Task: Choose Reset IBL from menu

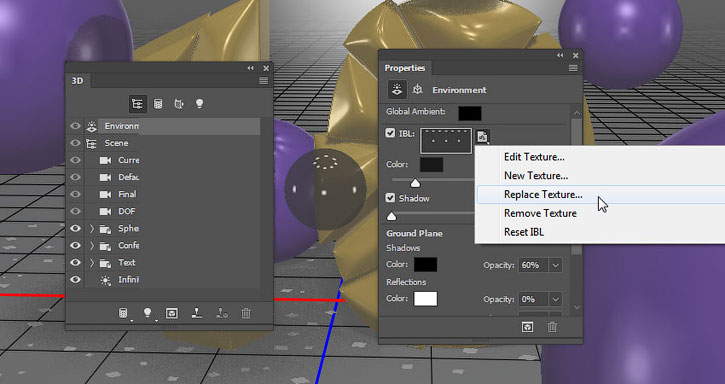Action: [x=523, y=232]
